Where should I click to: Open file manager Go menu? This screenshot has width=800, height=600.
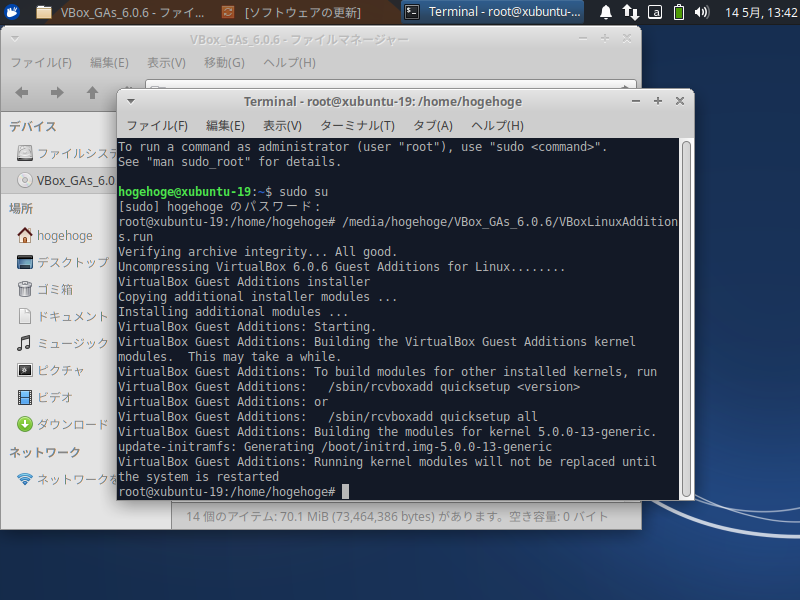[224, 63]
